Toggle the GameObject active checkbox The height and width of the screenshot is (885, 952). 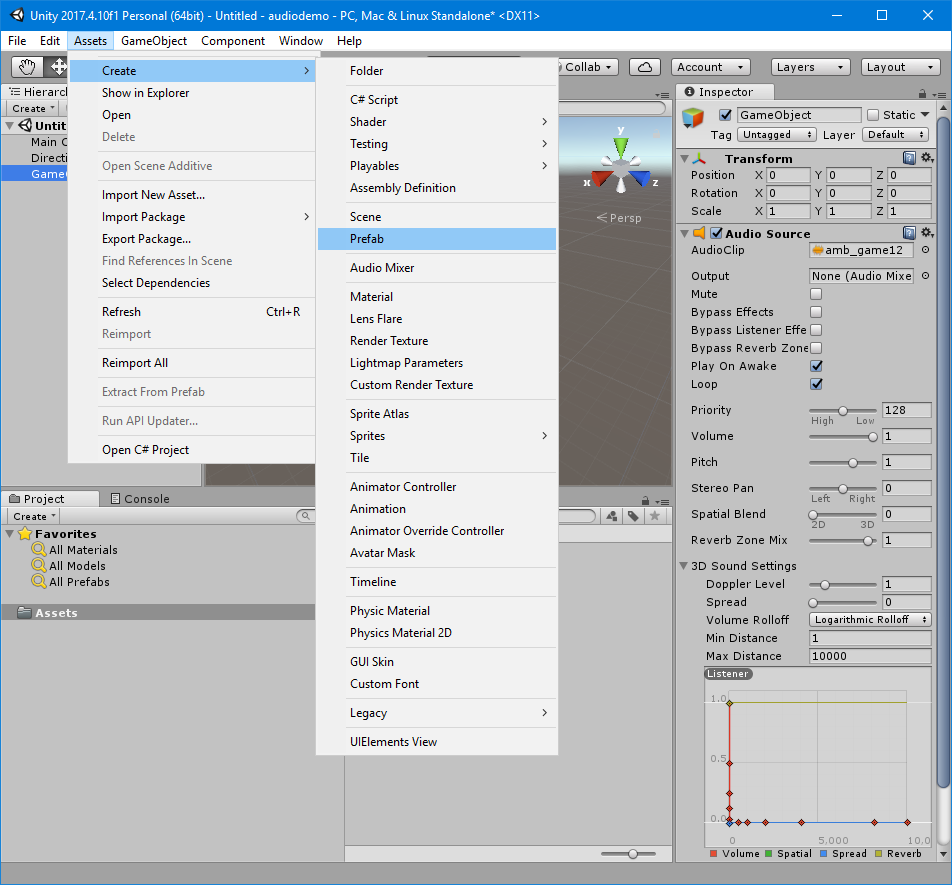[x=724, y=115]
